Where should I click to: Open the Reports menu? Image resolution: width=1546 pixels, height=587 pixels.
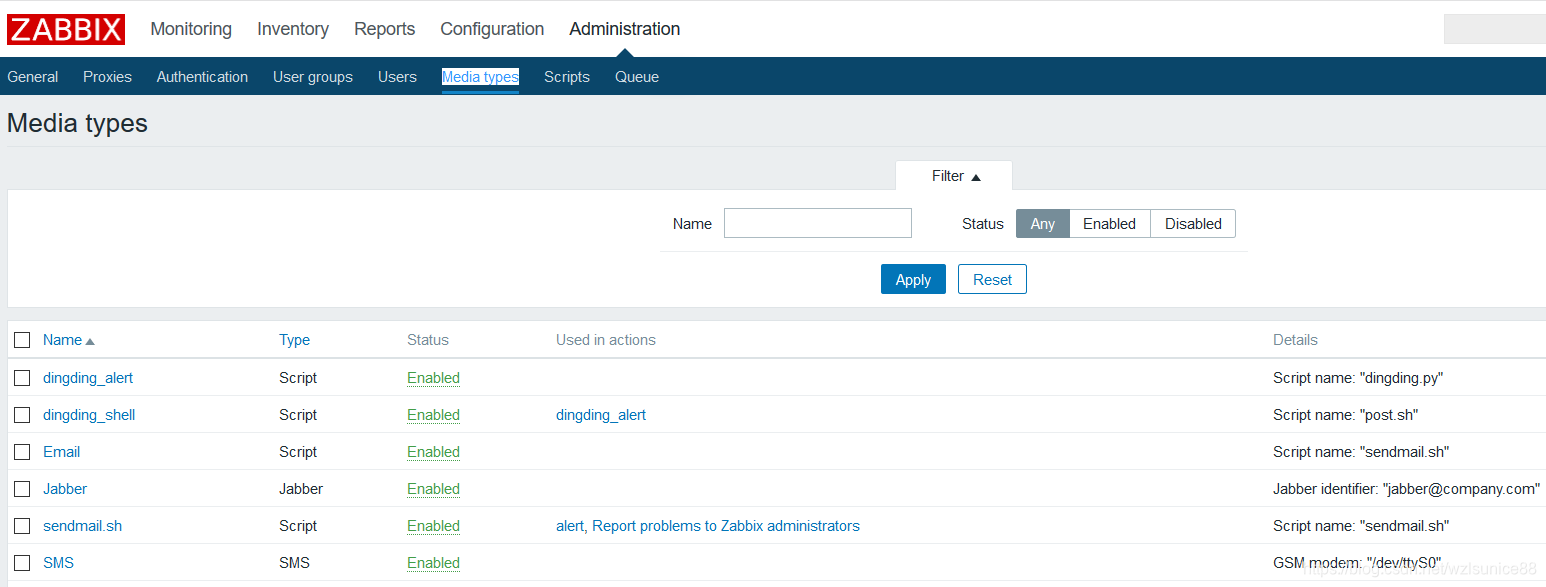[x=385, y=29]
